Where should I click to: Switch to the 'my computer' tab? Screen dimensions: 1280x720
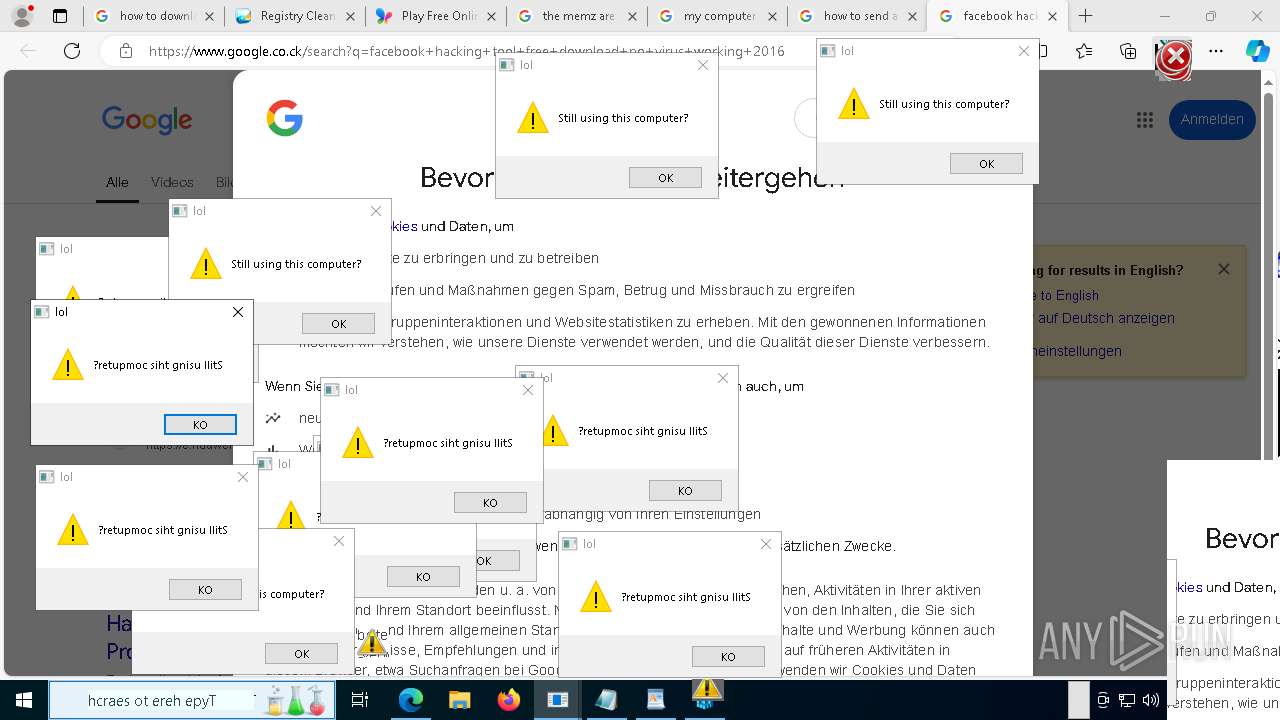click(717, 16)
